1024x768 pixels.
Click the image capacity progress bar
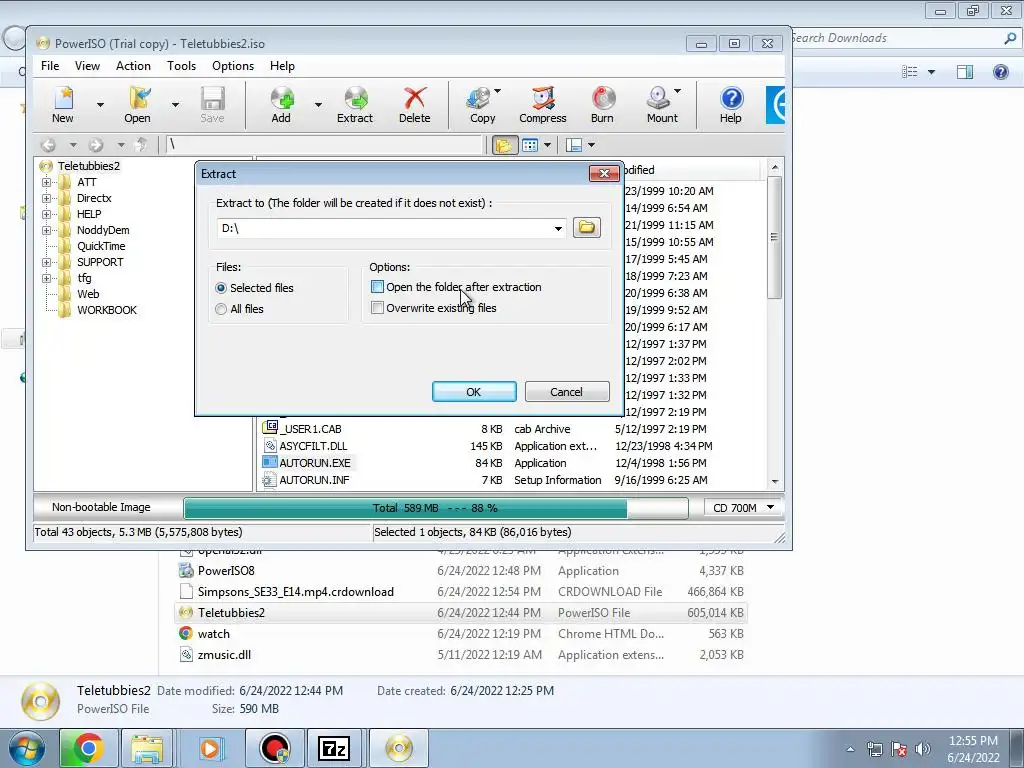pyautogui.click(x=436, y=507)
